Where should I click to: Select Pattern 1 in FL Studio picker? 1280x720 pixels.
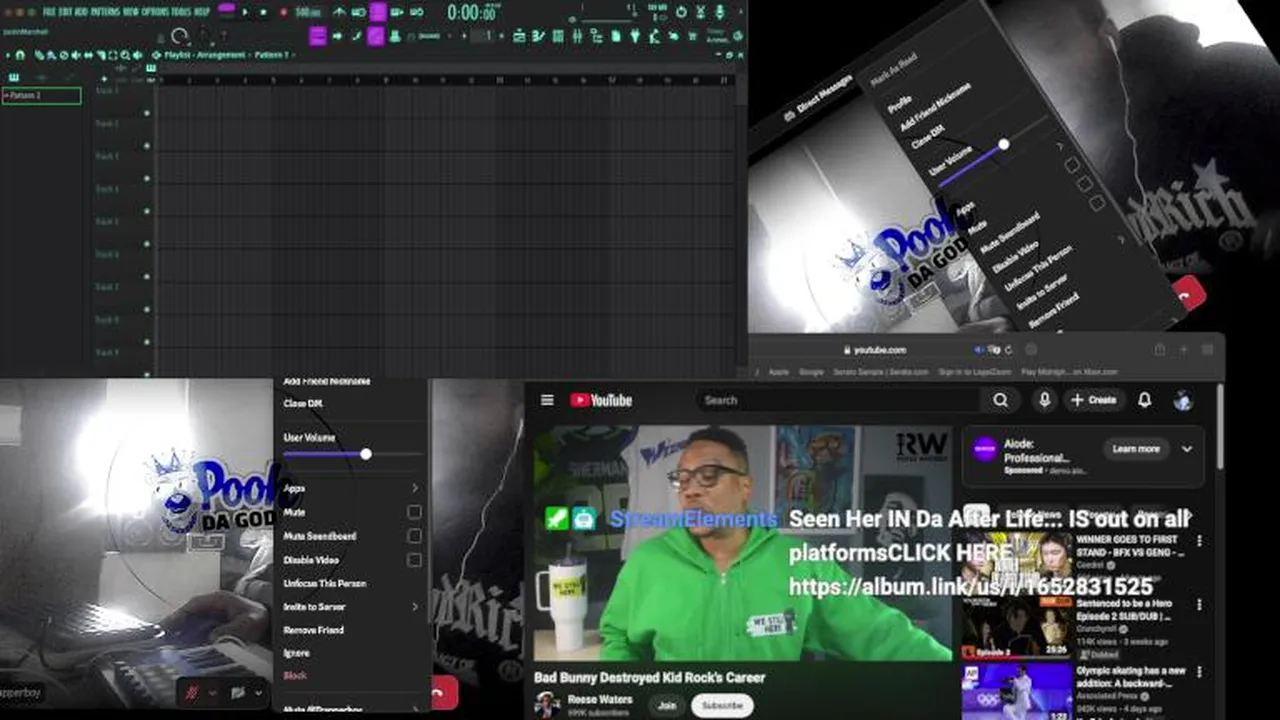[x=41, y=96]
